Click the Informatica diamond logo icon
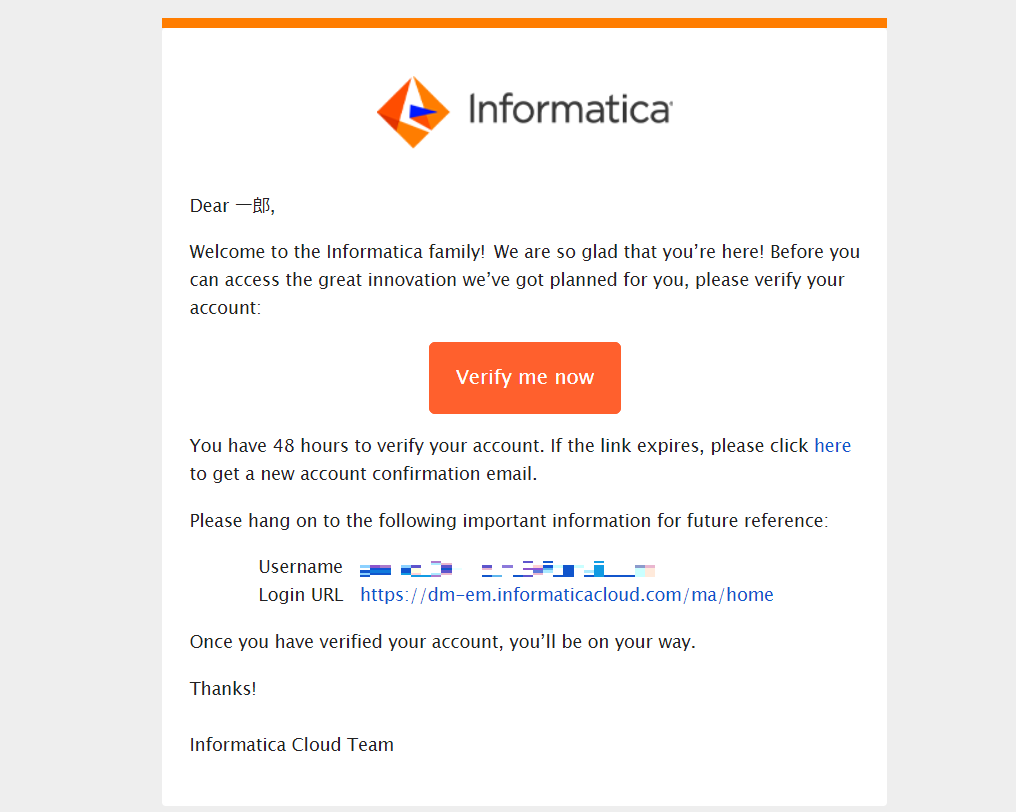Viewport: 1018px width, 812px height. pyautogui.click(x=414, y=112)
